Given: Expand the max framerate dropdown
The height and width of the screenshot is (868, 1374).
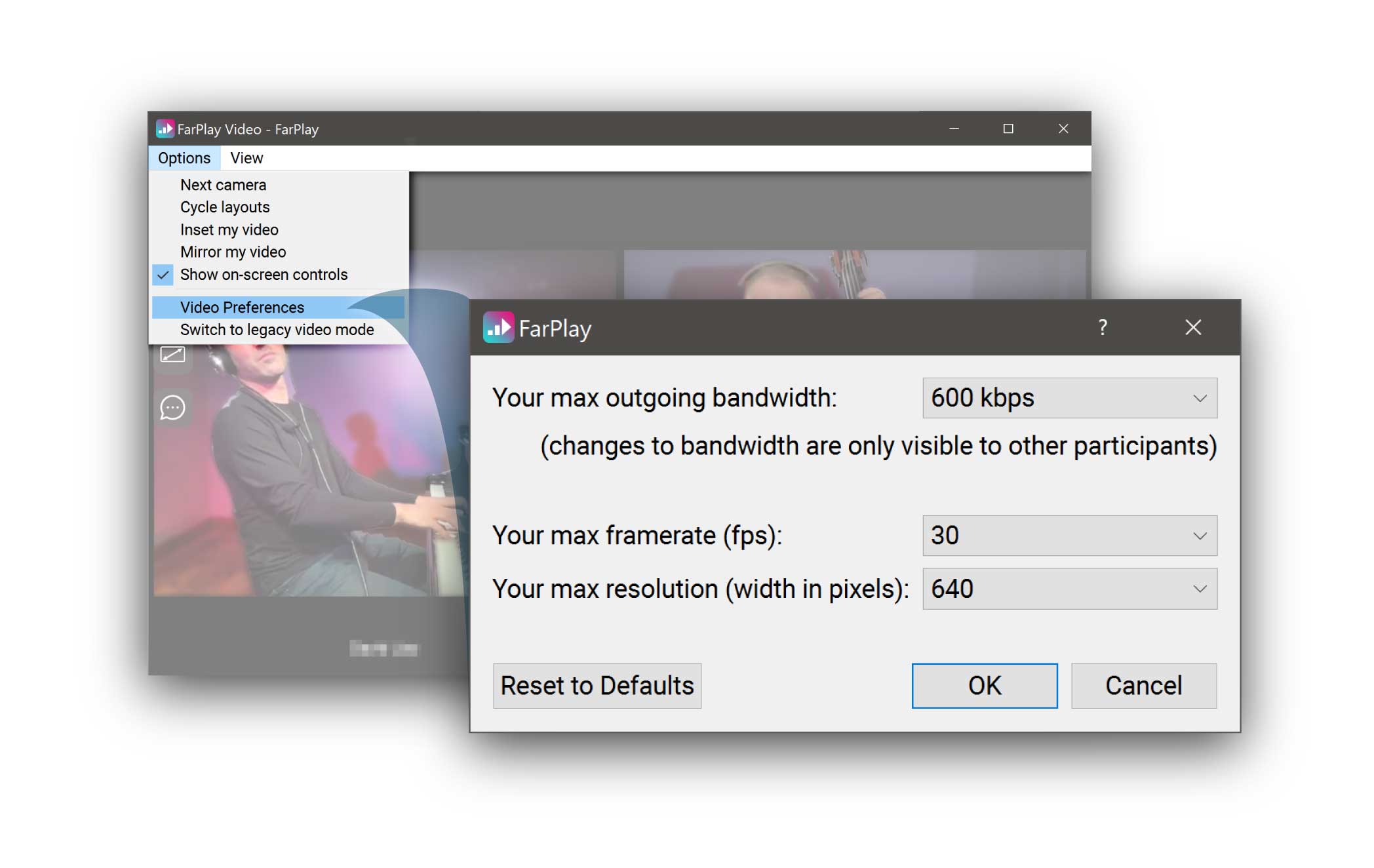Looking at the screenshot, I should coord(1070,536).
